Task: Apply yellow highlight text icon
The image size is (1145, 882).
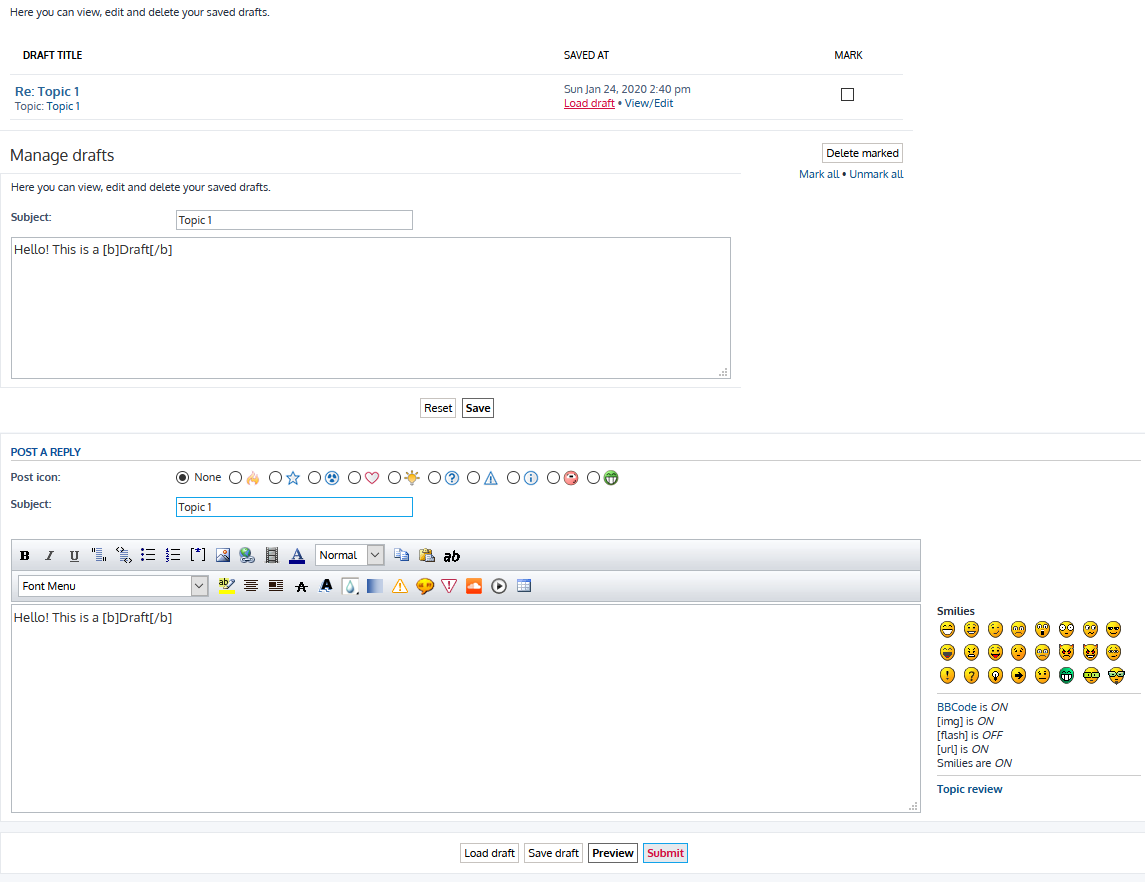Action: coord(226,586)
